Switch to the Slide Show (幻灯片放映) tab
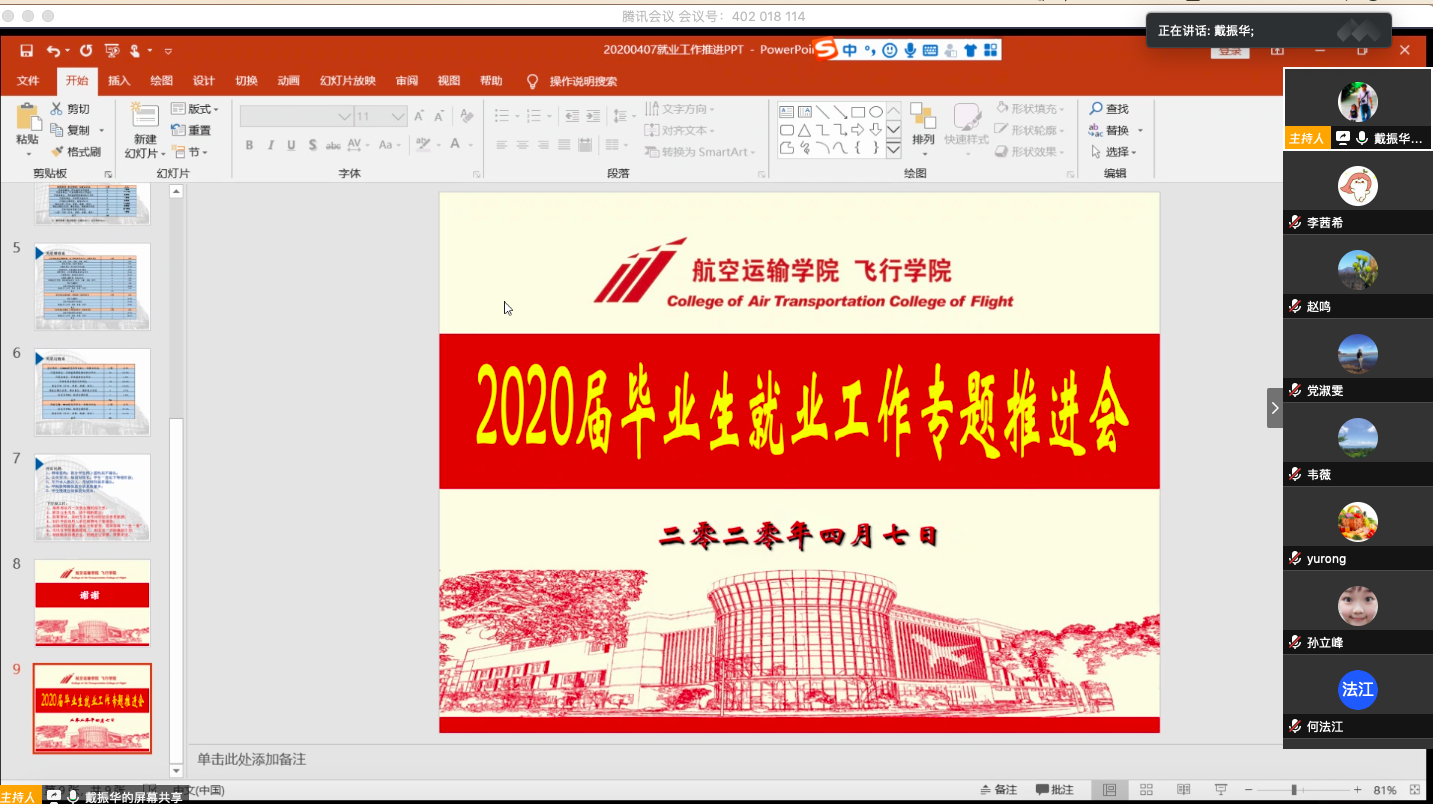The width and height of the screenshot is (1433, 804). [x=347, y=81]
